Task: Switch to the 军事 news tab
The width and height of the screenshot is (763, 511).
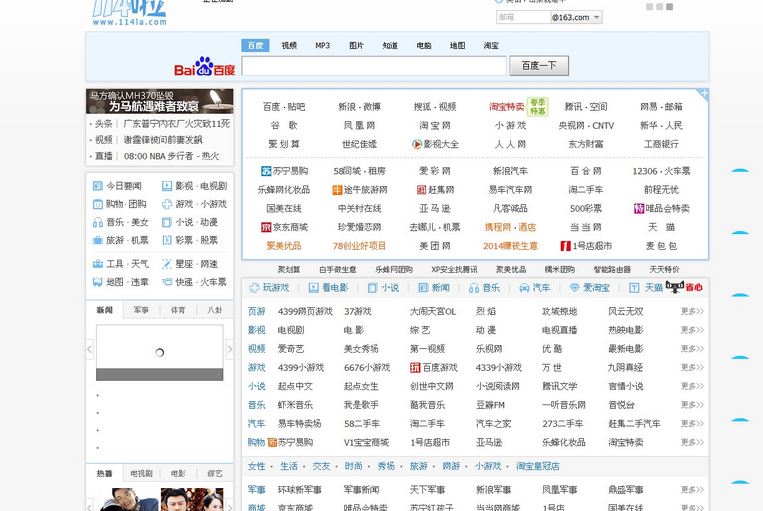Action: tap(141, 310)
